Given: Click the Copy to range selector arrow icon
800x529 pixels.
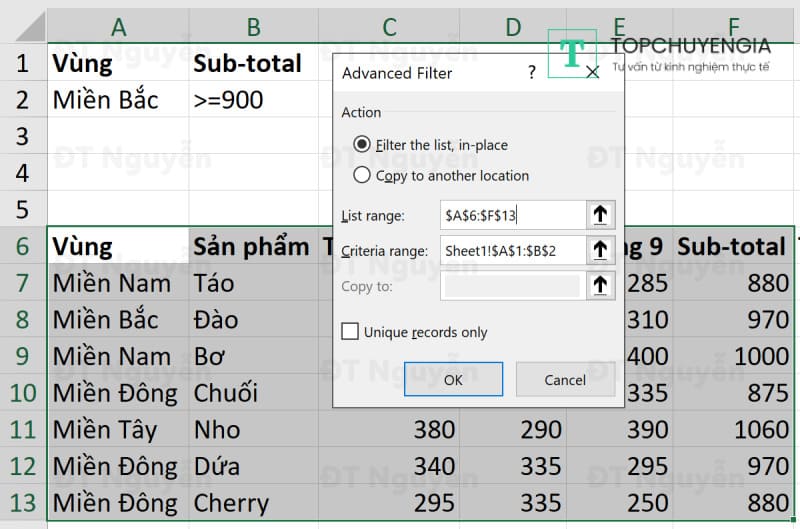Looking at the screenshot, I should pyautogui.click(x=600, y=286).
